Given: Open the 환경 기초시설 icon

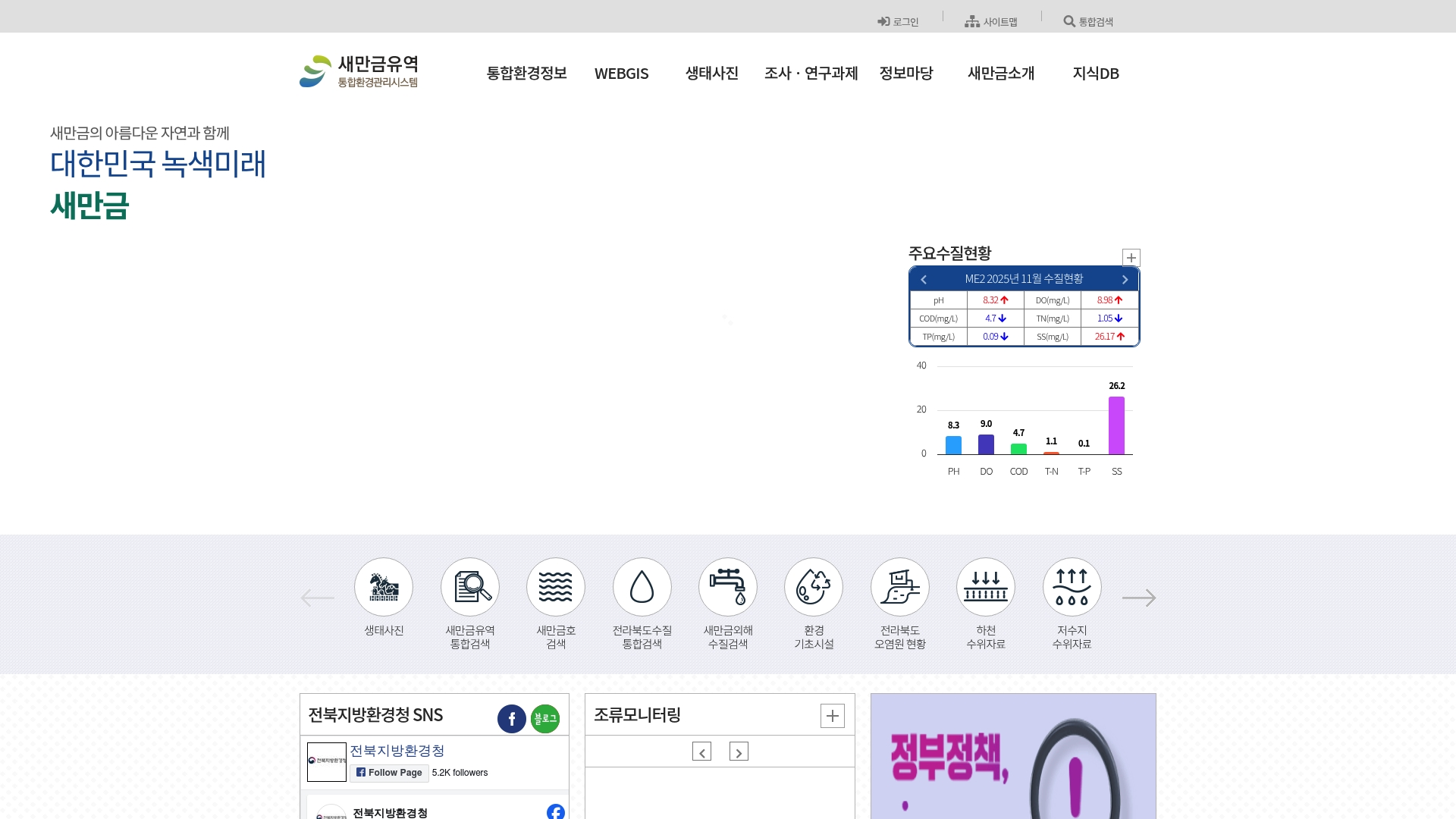Looking at the screenshot, I should coord(813,587).
